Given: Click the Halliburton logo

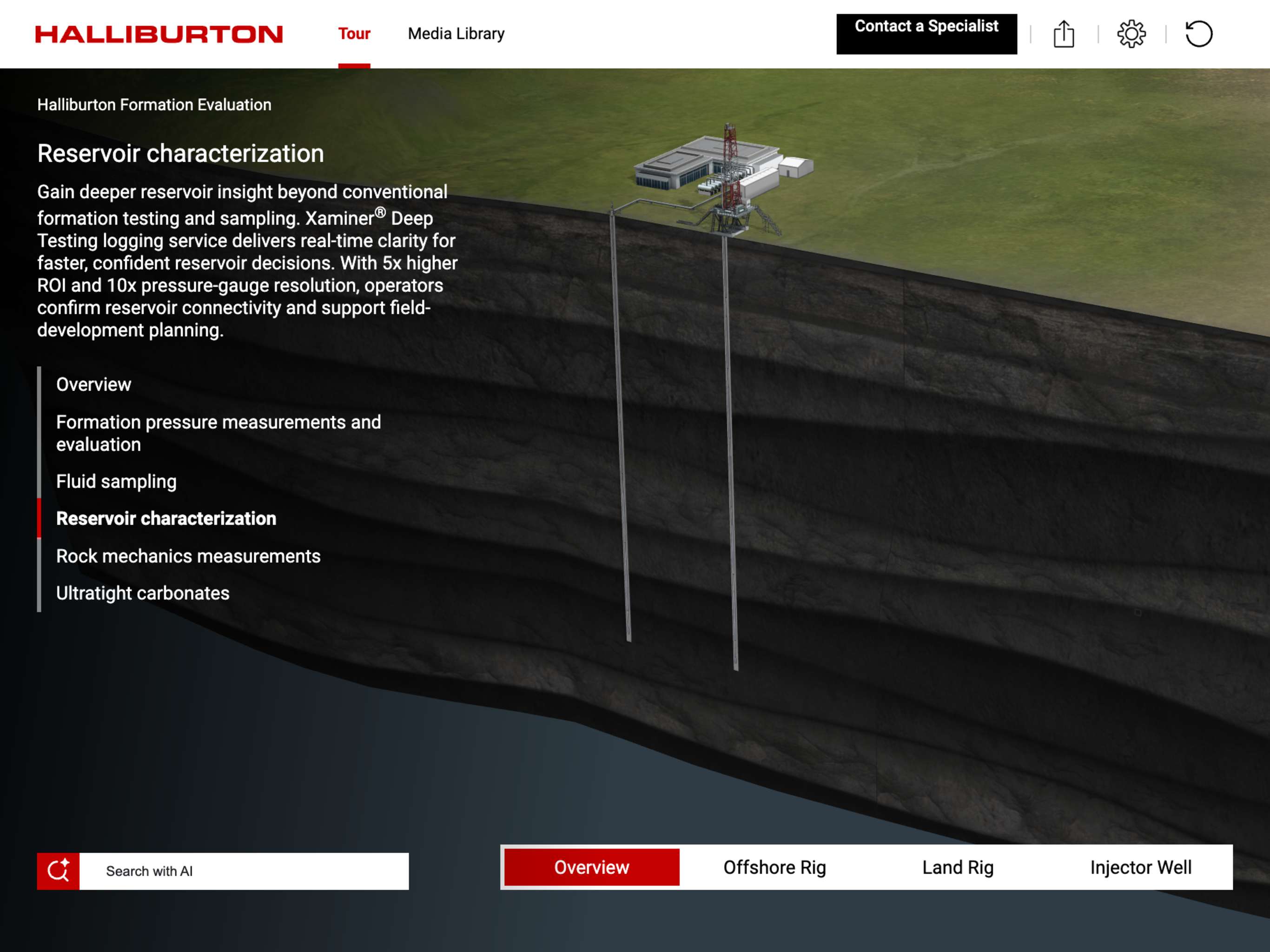Looking at the screenshot, I should [159, 34].
